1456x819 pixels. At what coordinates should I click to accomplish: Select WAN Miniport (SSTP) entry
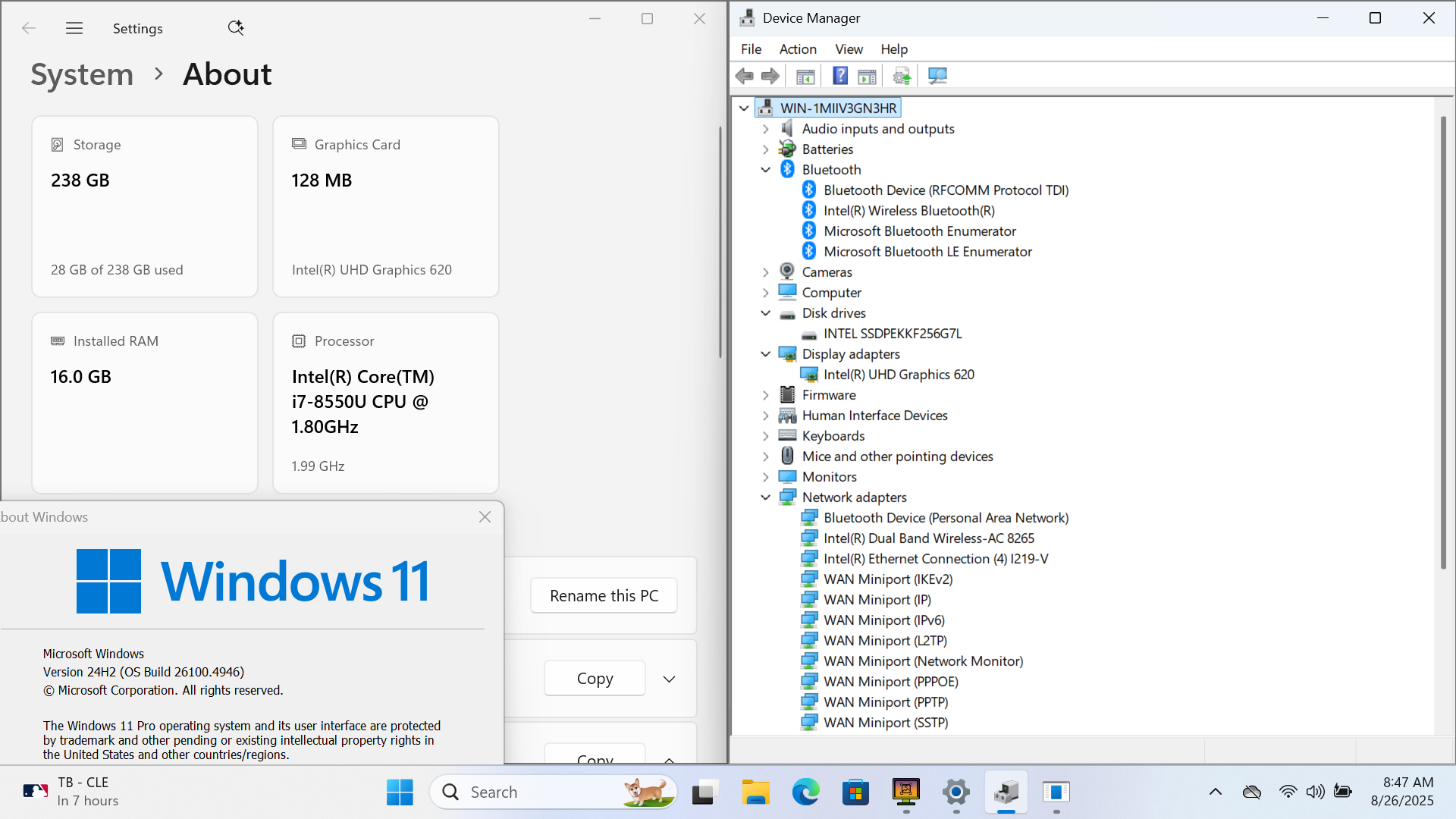(886, 723)
